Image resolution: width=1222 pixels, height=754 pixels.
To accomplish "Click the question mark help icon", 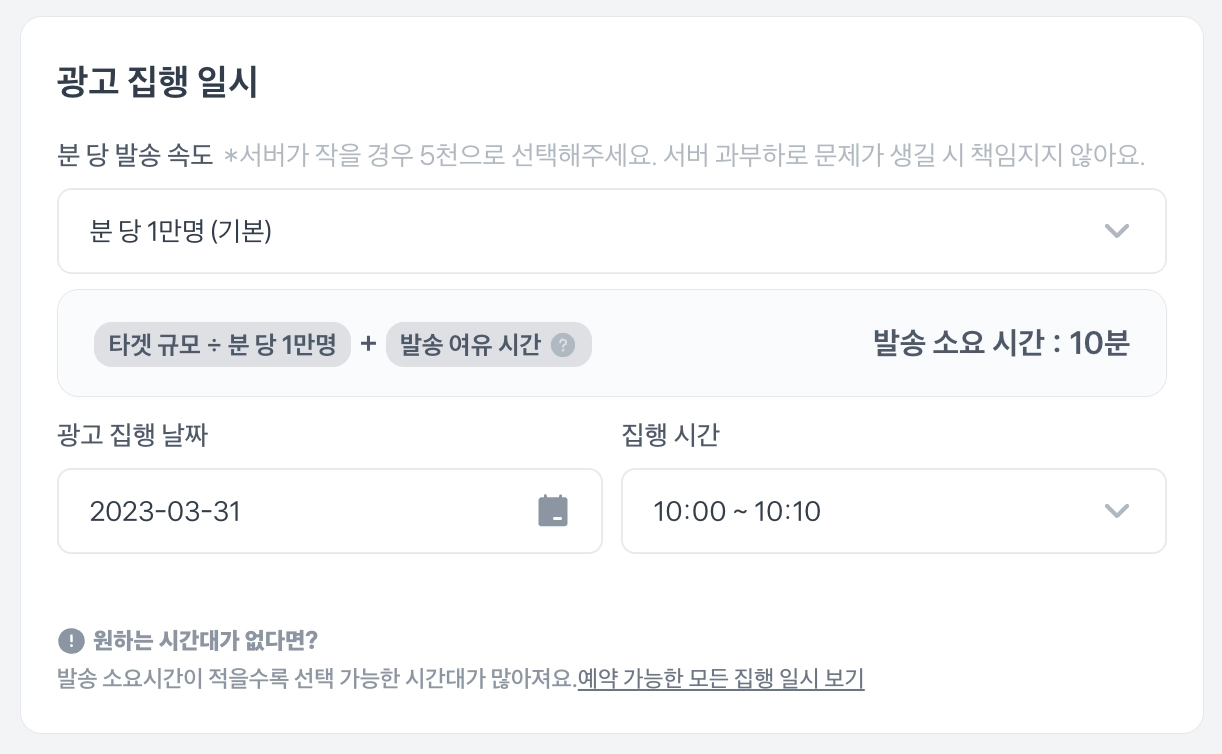I will point(564,345).
